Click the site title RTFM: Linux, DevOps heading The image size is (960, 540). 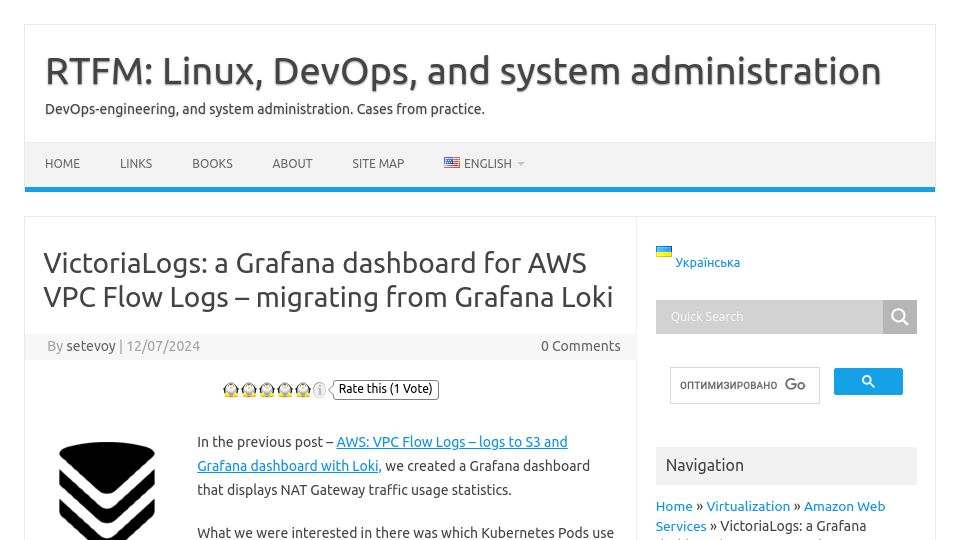(x=463, y=72)
